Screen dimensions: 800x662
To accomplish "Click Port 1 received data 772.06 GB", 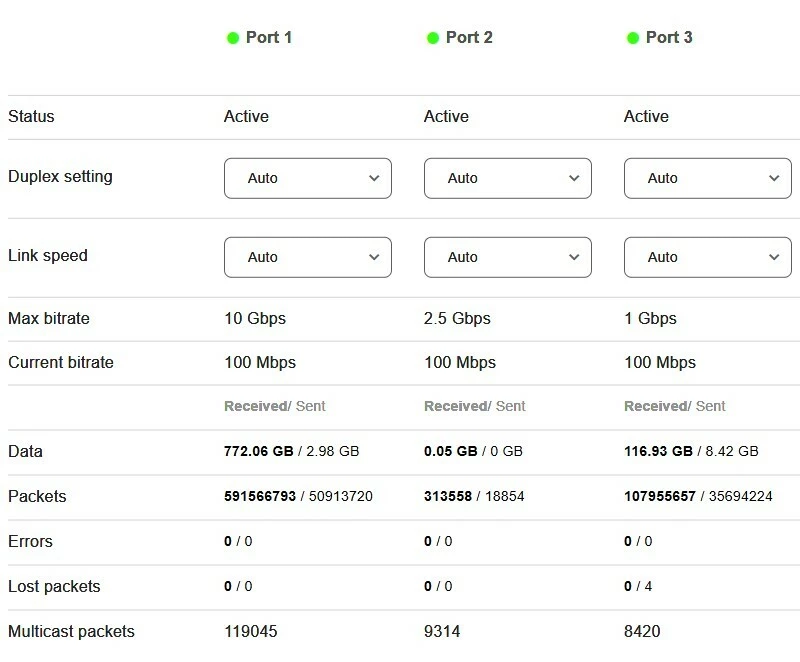I will tap(258, 451).
